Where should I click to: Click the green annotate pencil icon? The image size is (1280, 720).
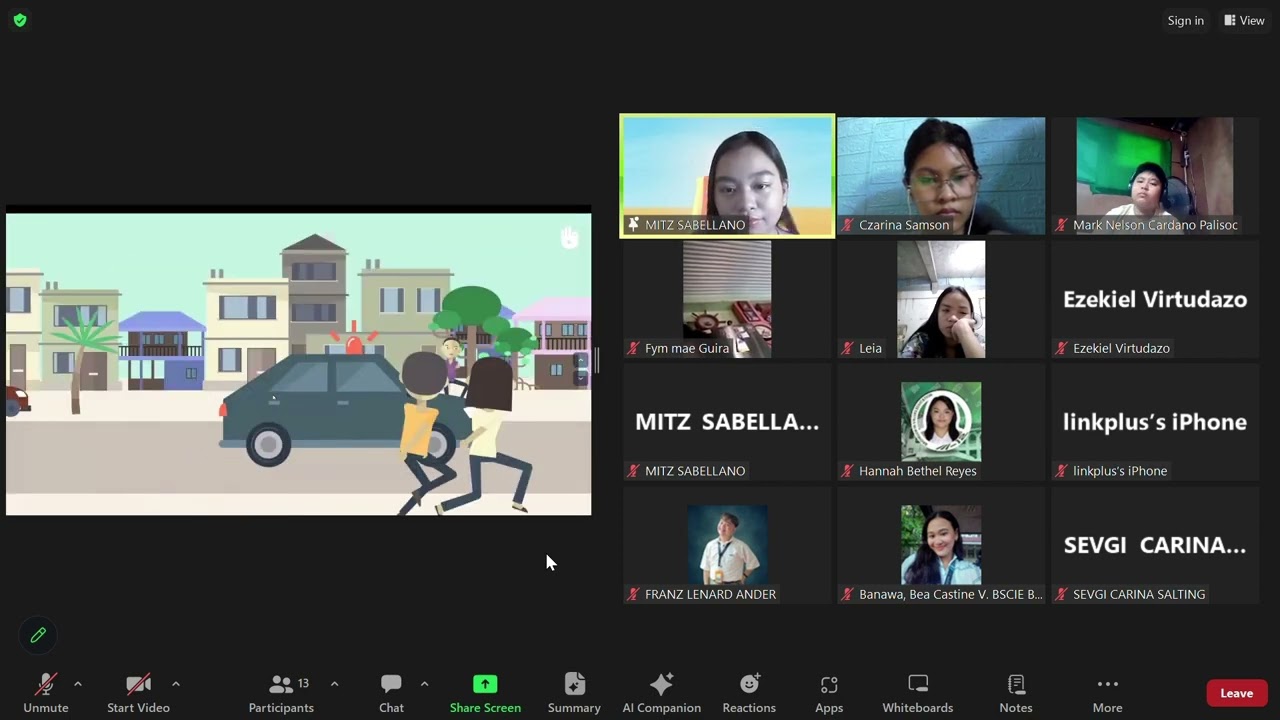point(38,635)
